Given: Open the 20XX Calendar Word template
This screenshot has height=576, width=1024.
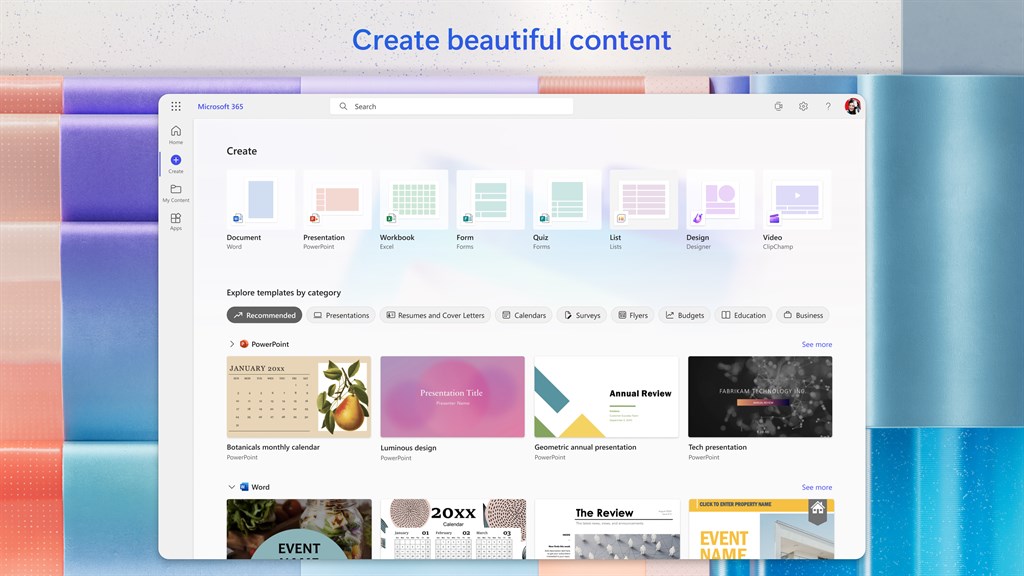Looking at the screenshot, I should (x=453, y=529).
